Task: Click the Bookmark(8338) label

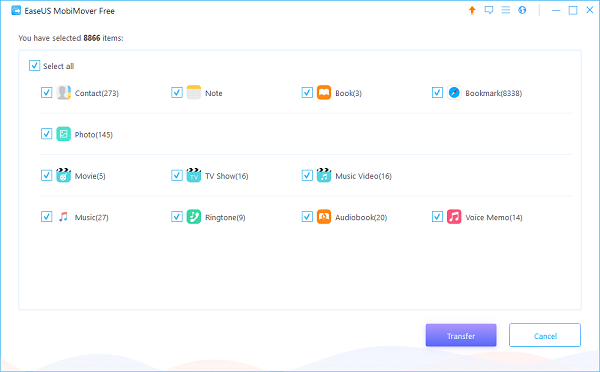Action: pyautogui.click(x=494, y=93)
